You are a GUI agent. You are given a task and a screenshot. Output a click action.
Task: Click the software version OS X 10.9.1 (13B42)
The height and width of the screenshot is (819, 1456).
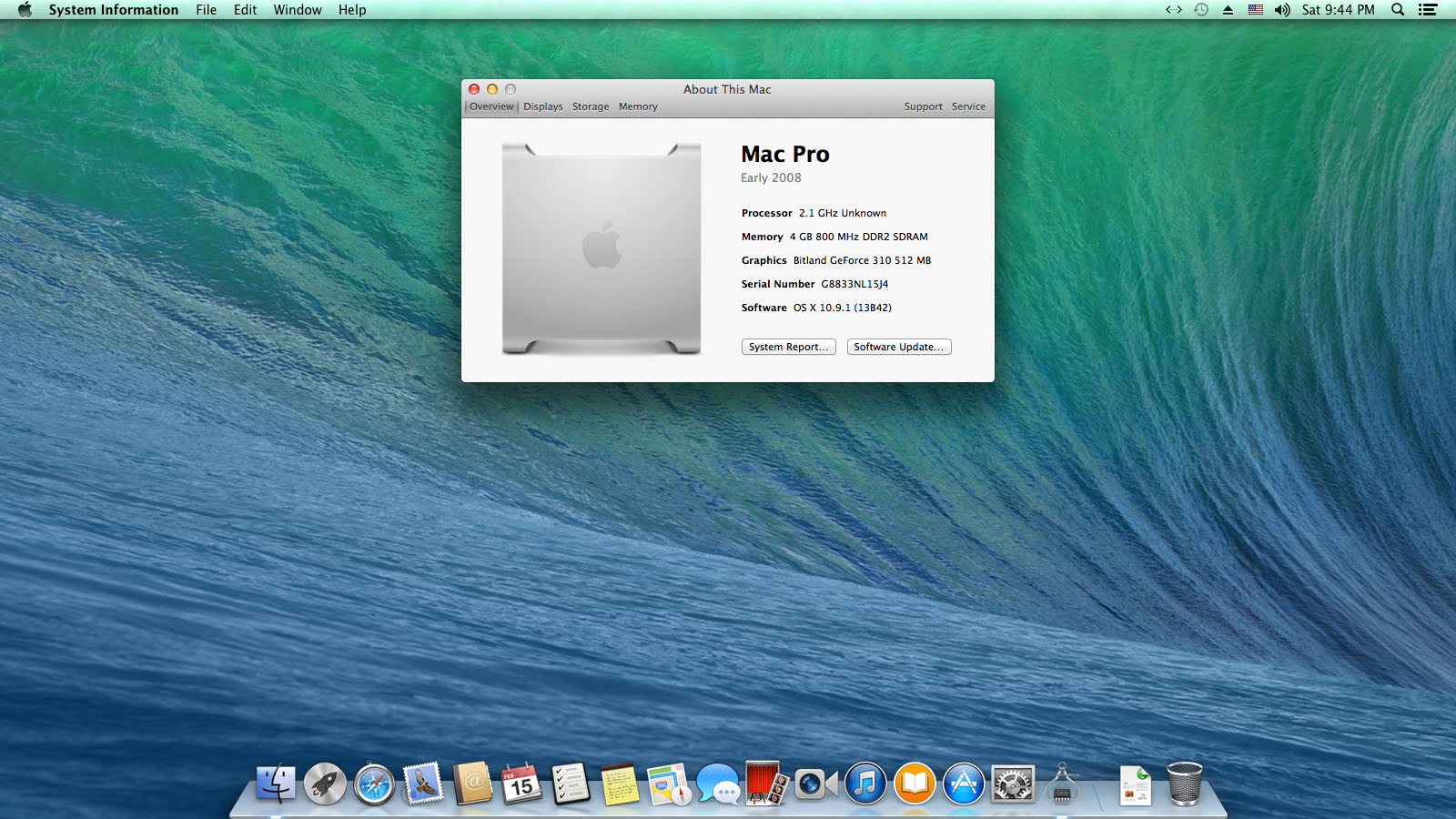click(x=843, y=308)
